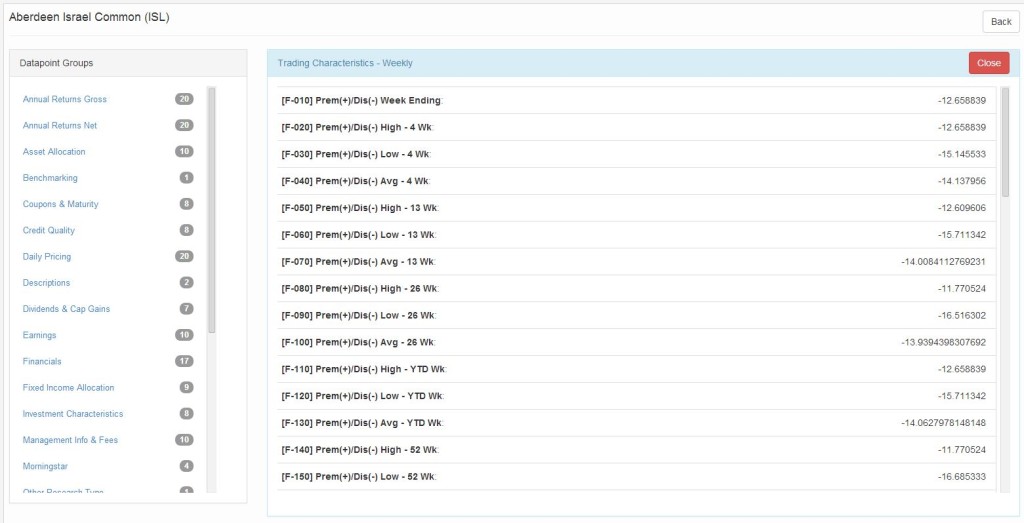Select Asset Allocation datapoint group
This screenshot has width=1024, height=523.
point(54,151)
